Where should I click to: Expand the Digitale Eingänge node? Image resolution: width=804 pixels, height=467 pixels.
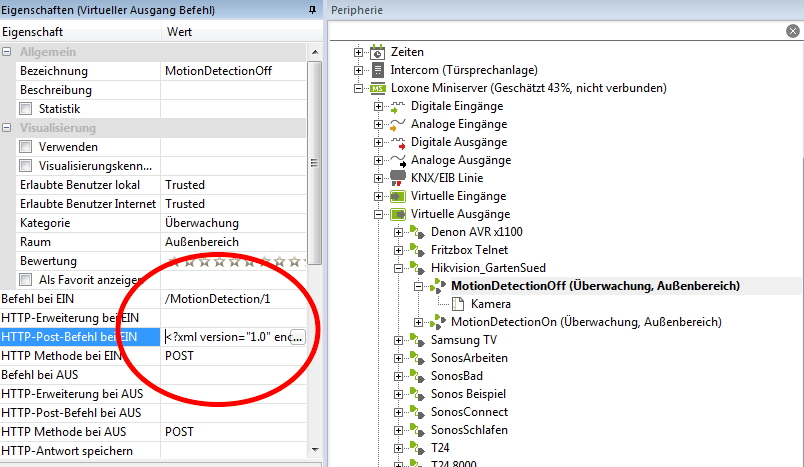pyautogui.click(x=378, y=106)
